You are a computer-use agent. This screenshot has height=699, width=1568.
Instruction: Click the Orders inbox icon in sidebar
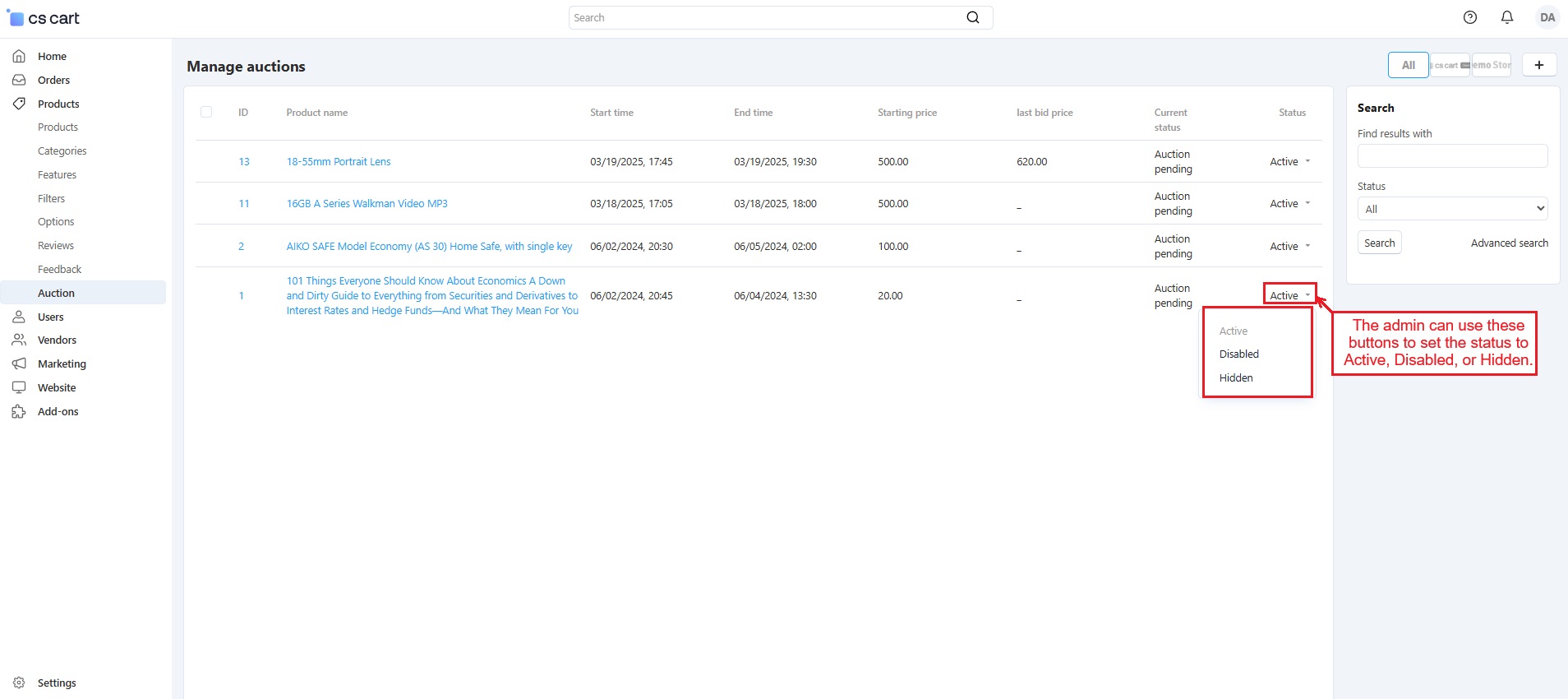[19, 80]
